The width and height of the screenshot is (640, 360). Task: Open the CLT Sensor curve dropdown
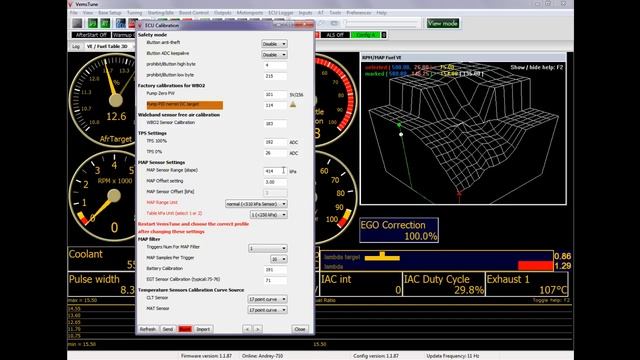[x=267, y=299]
